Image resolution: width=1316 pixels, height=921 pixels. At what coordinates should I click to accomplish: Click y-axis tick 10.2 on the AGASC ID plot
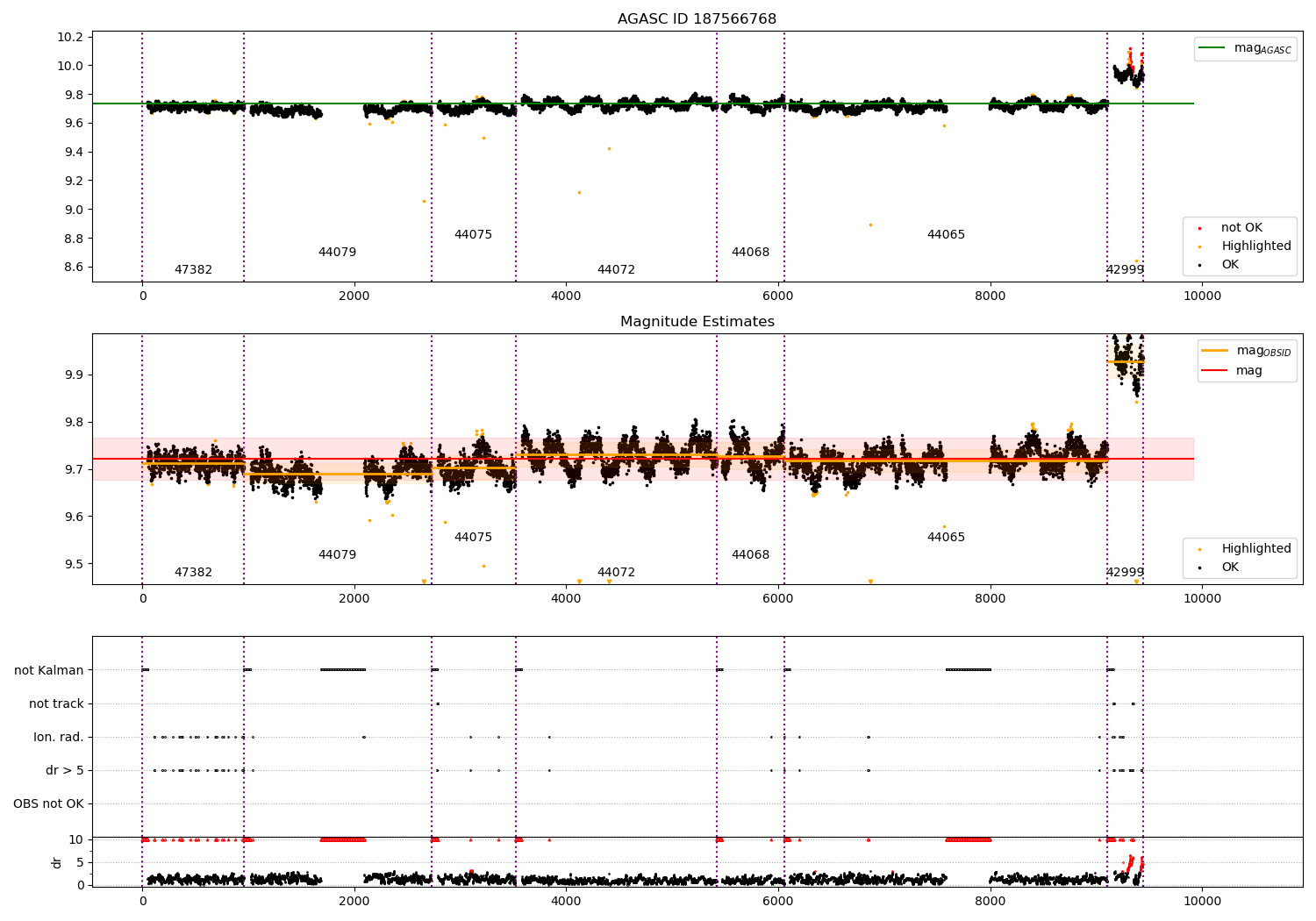click(70, 38)
